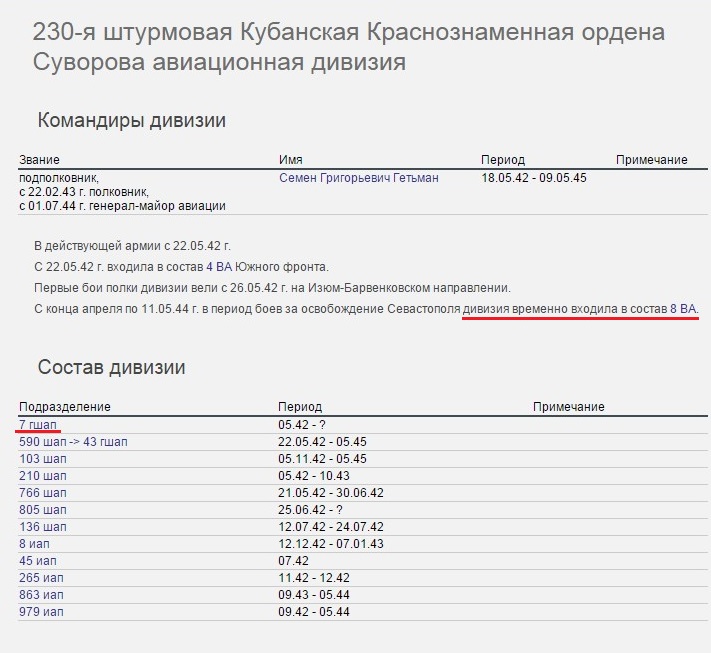Click the 'Подразделение' column header

pos(65,407)
